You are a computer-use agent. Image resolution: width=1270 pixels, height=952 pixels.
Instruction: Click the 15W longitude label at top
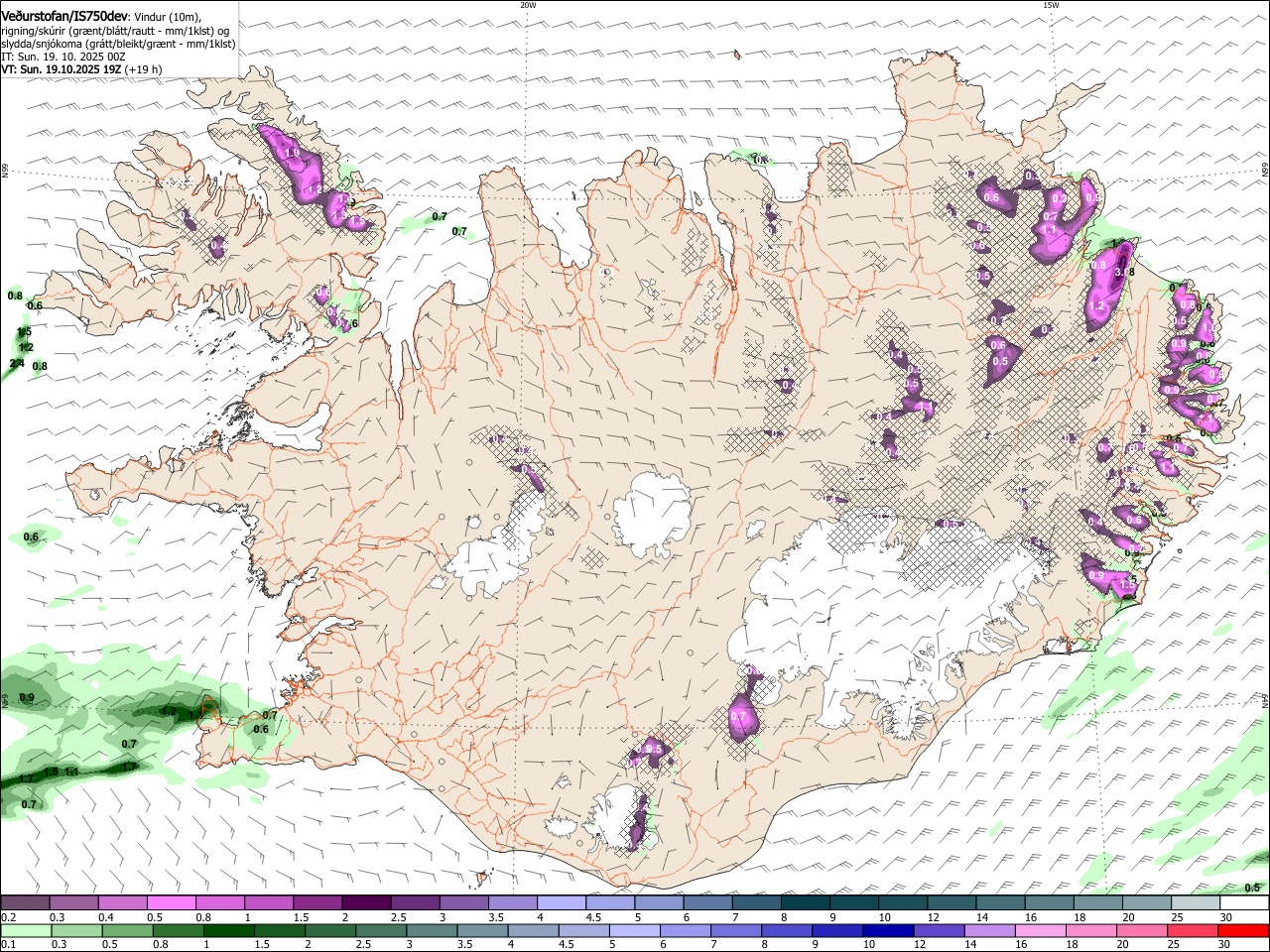pyautogui.click(x=1051, y=5)
